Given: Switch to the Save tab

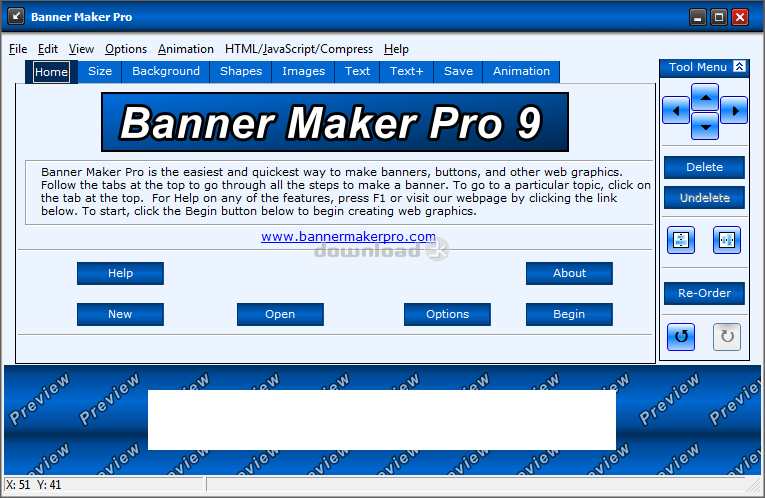Looking at the screenshot, I should point(459,71).
